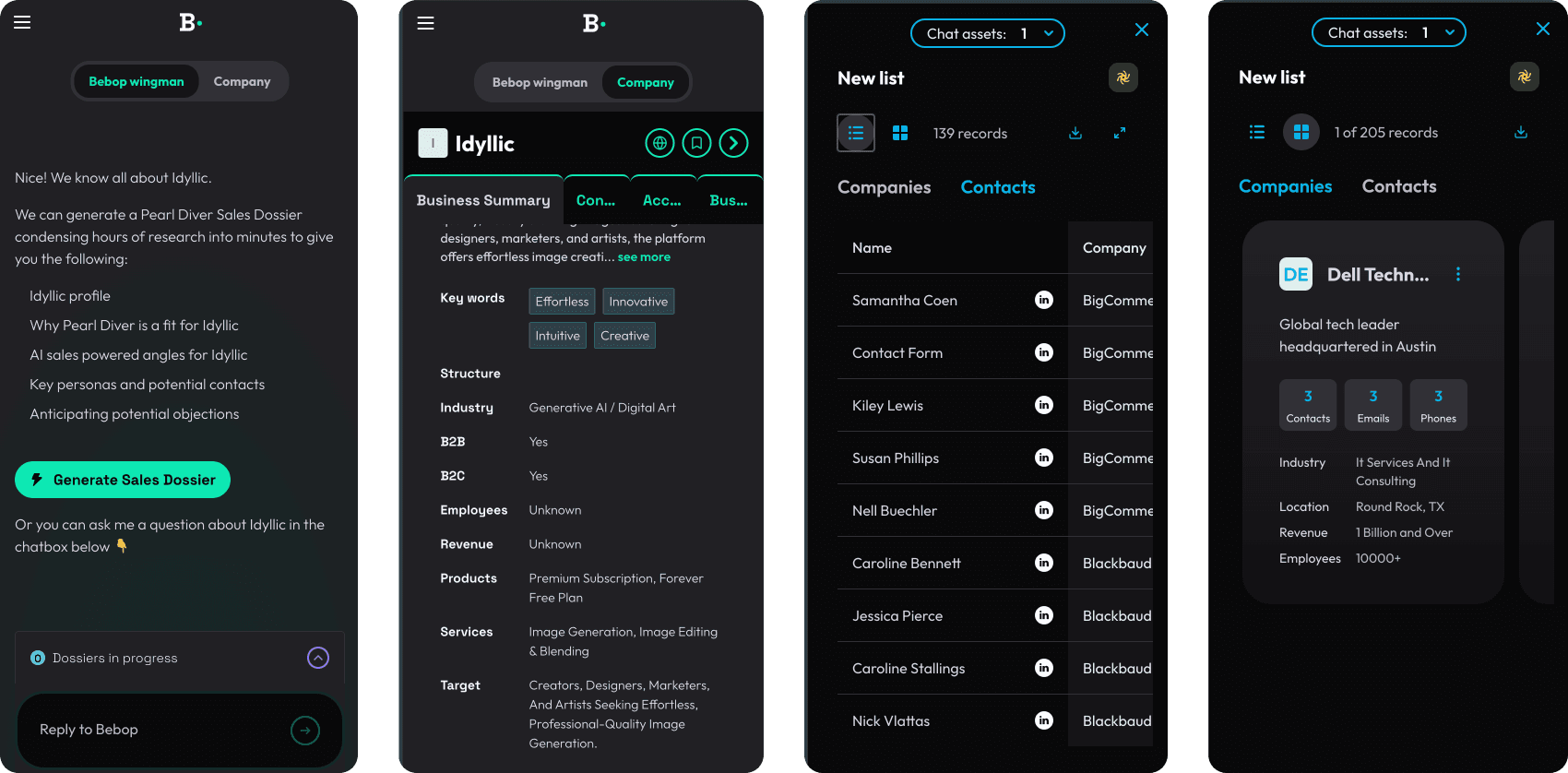Download the 139 records list
Image resolution: width=1568 pixels, height=773 pixels.
1075,133
